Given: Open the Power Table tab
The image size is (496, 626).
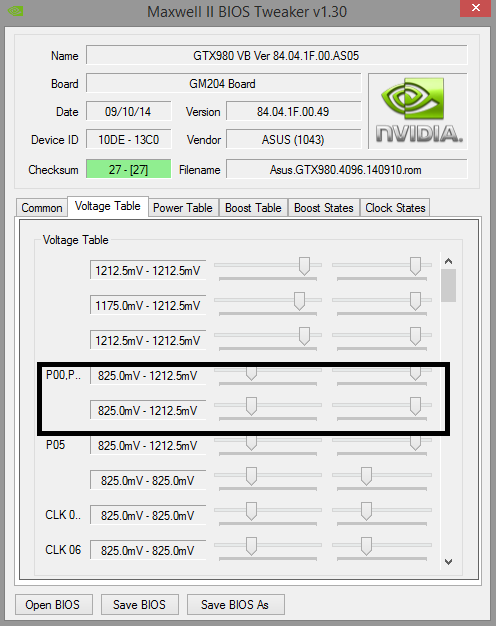Looking at the screenshot, I should point(183,208).
